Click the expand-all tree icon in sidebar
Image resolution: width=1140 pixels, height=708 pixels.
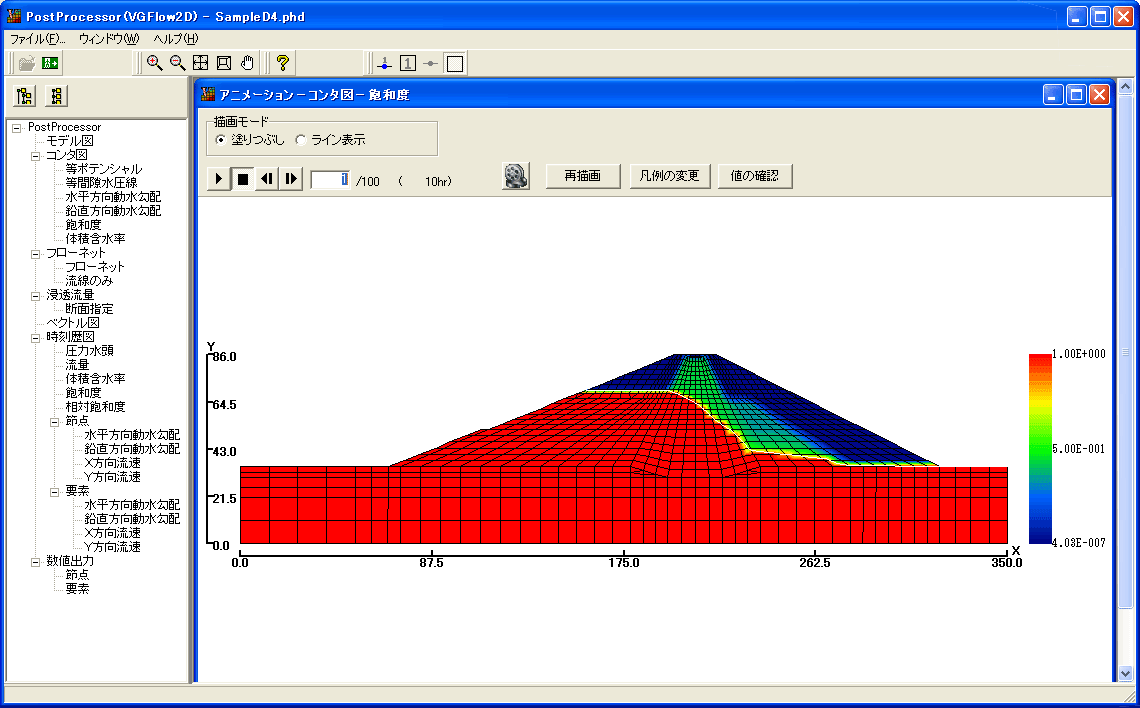click(25, 96)
